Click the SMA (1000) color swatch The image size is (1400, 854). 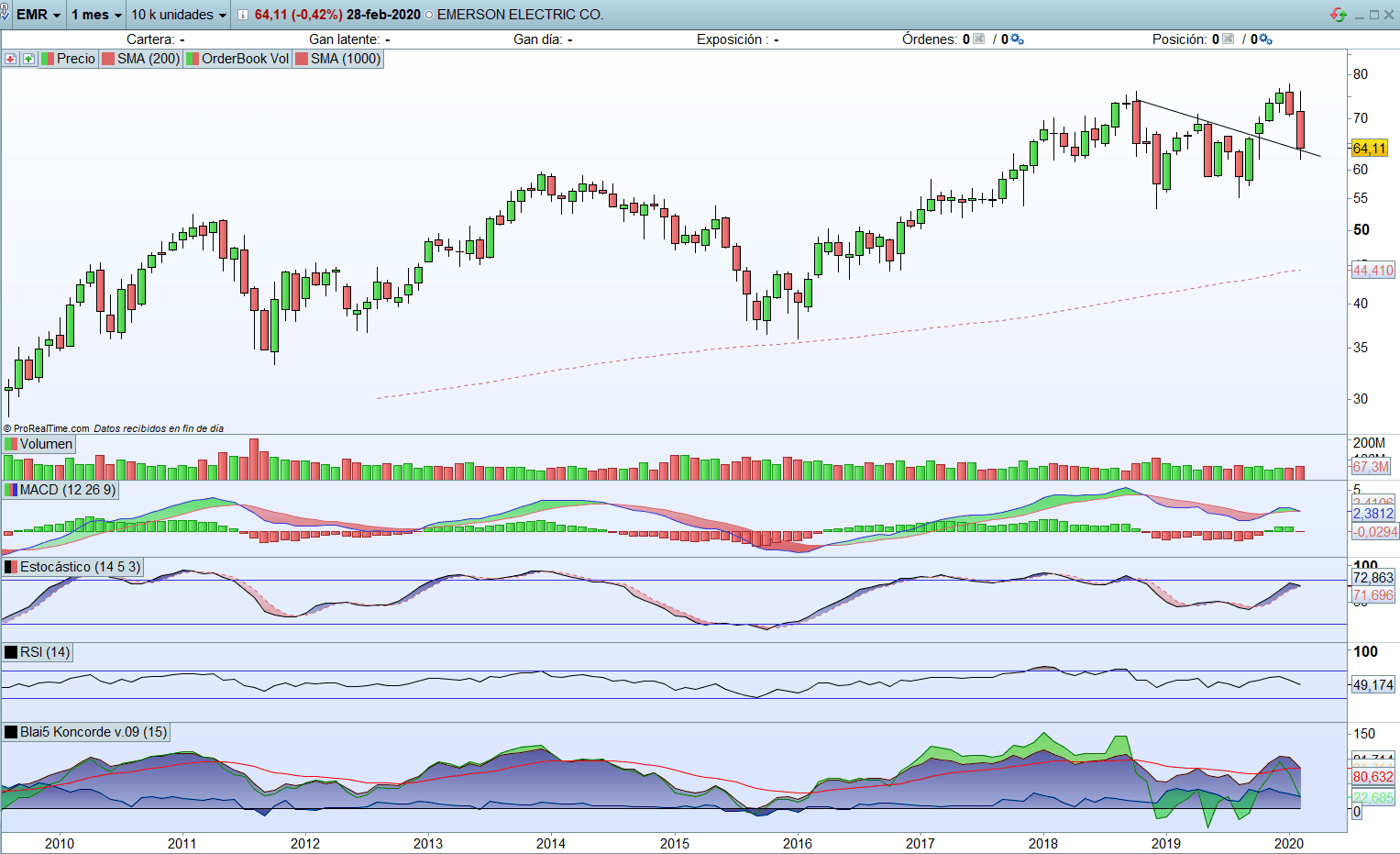(x=302, y=59)
